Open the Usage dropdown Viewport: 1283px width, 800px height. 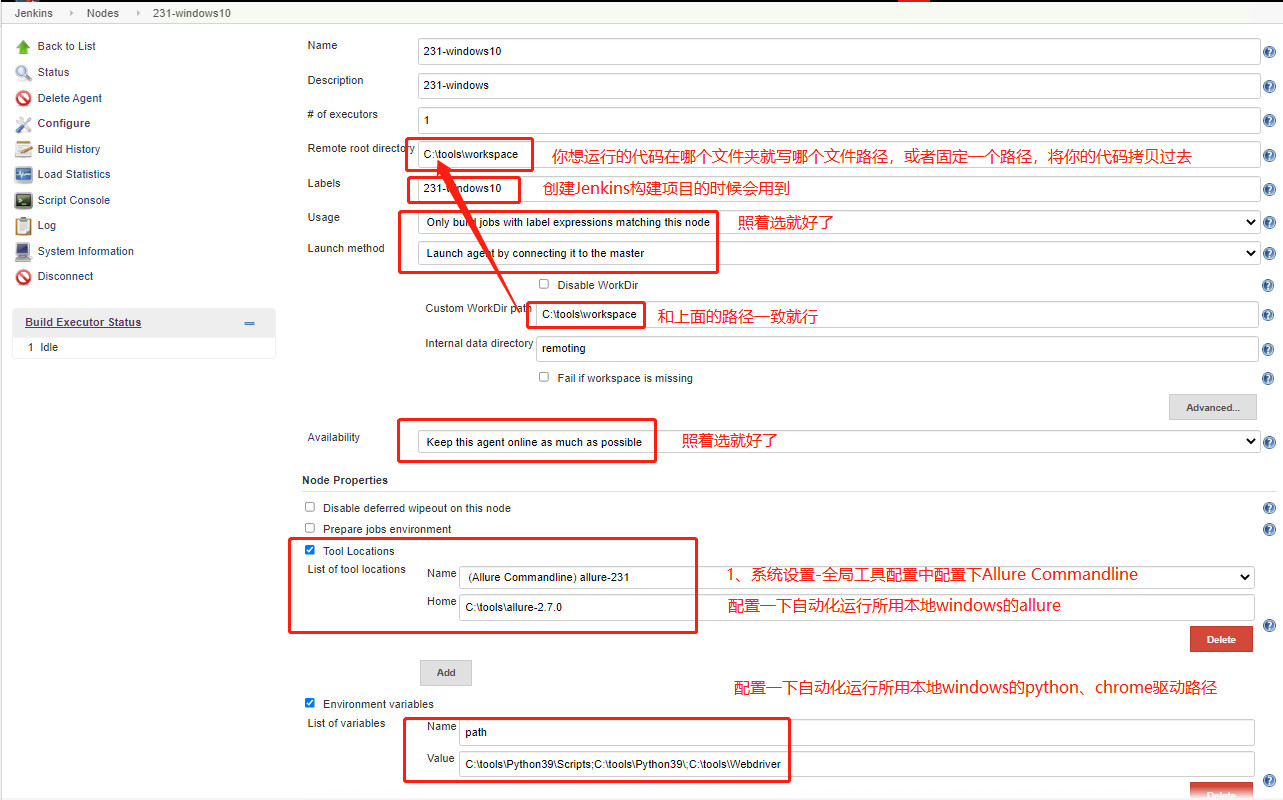[x=839, y=222]
